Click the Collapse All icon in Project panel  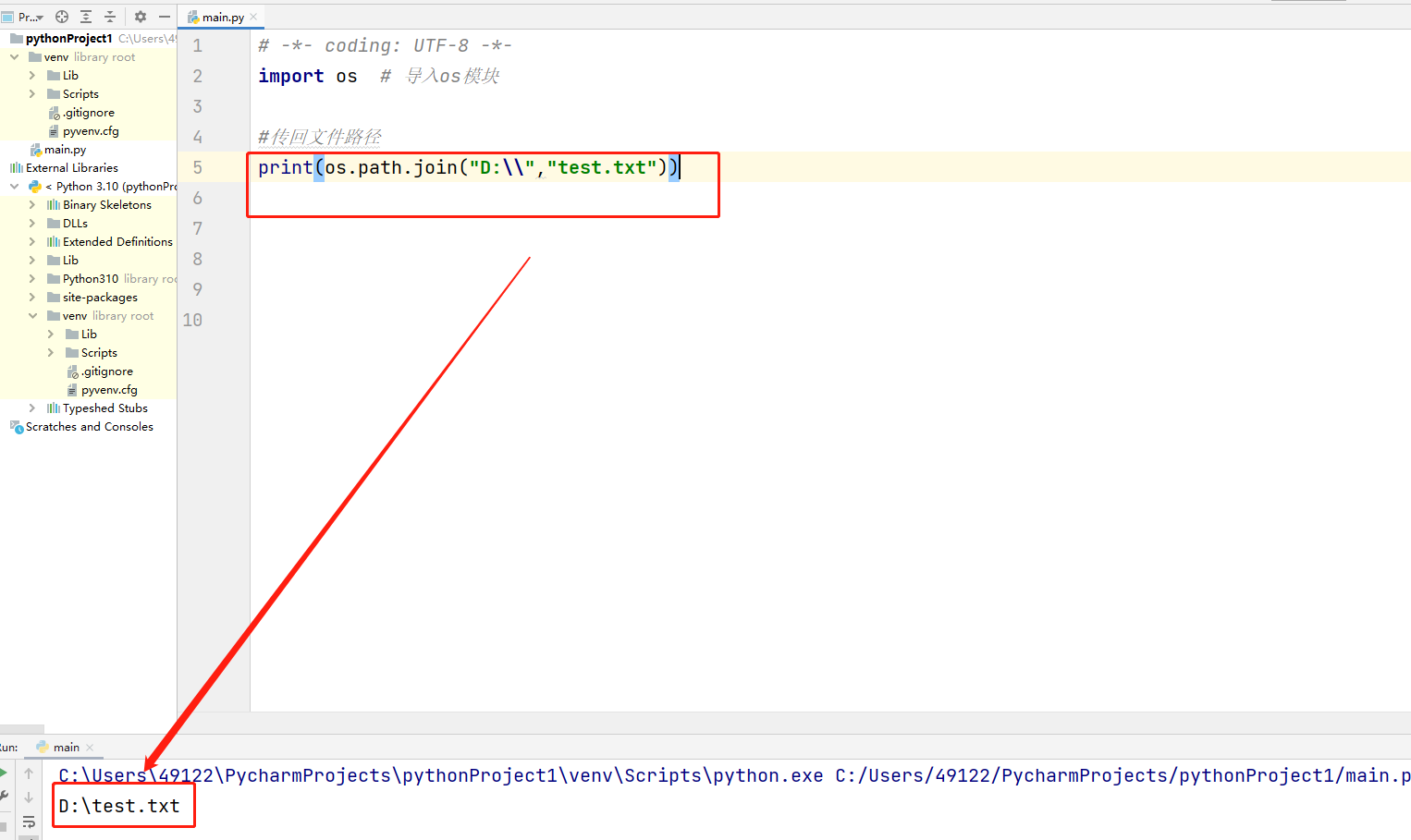coord(110,17)
